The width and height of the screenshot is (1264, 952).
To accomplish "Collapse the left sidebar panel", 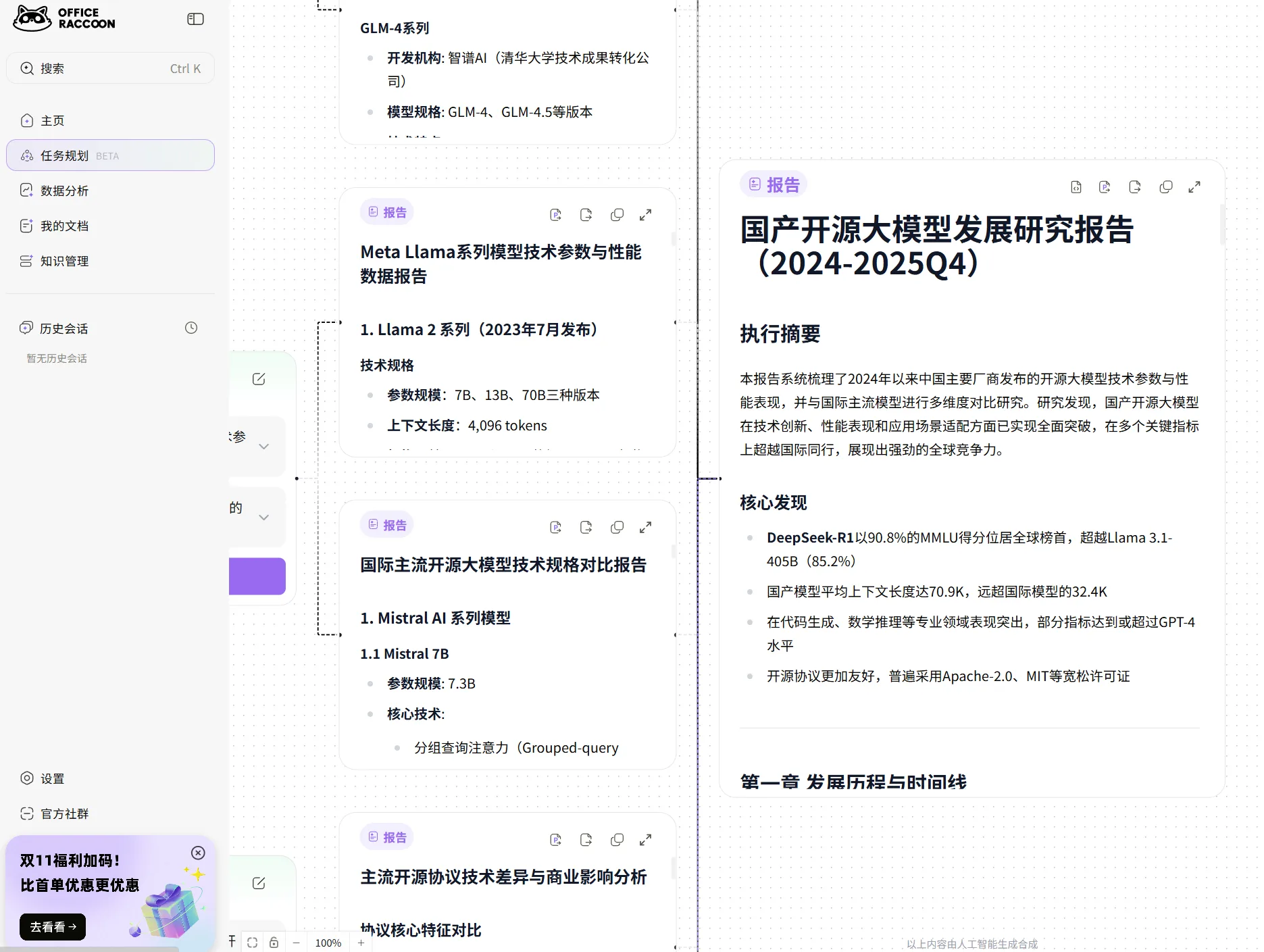I will (x=195, y=19).
